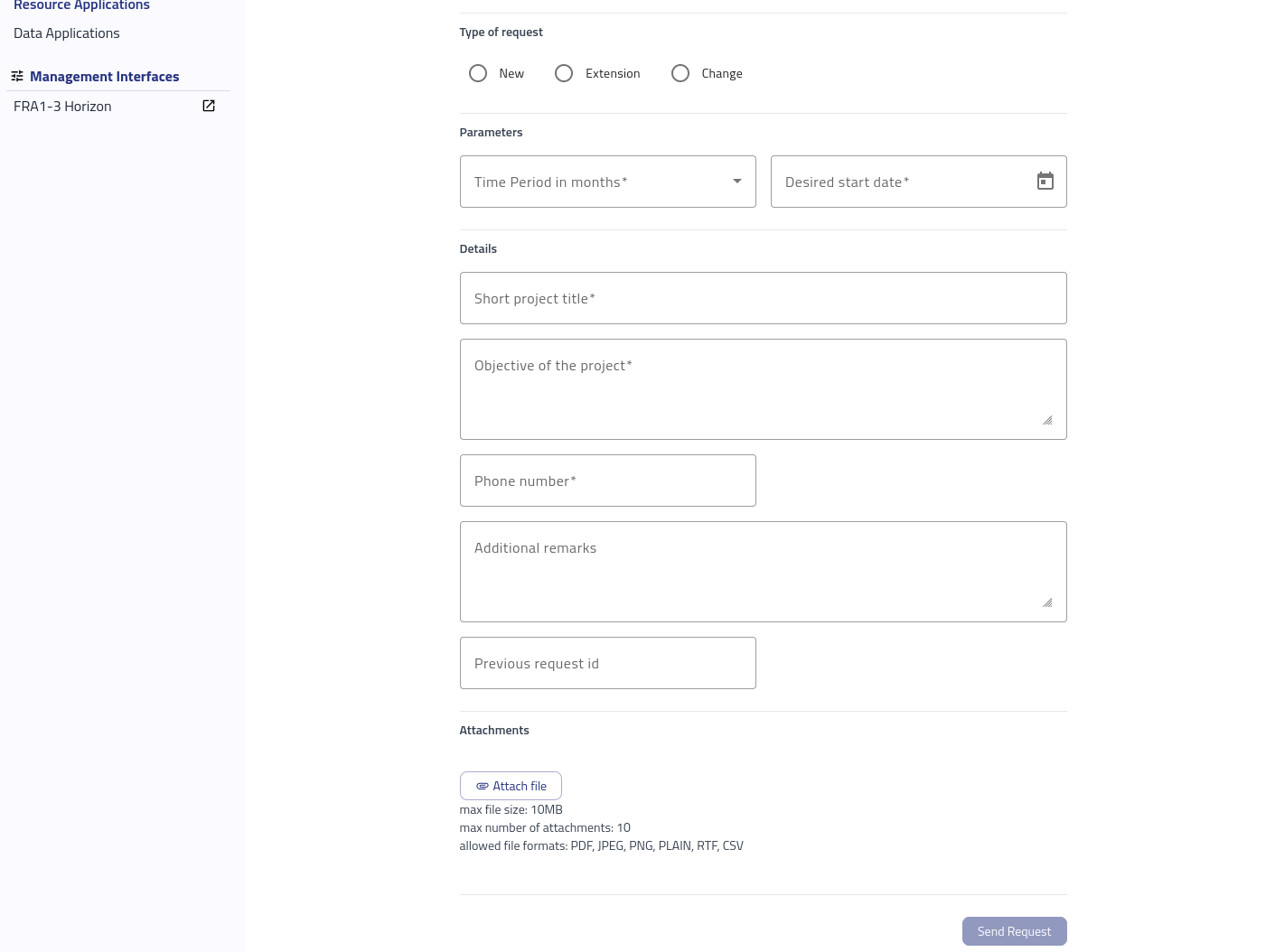Open Management Interfaces section heading
This screenshot has height=952, width=1275.
coord(105,77)
